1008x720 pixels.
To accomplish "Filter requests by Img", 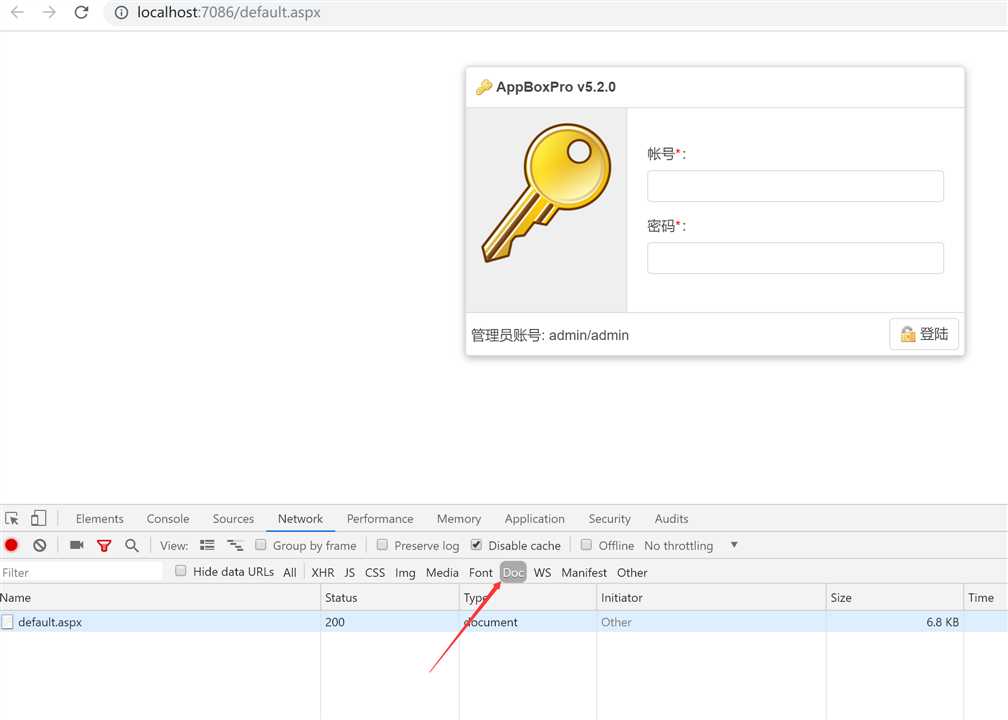I will click(x=405, y=572).
